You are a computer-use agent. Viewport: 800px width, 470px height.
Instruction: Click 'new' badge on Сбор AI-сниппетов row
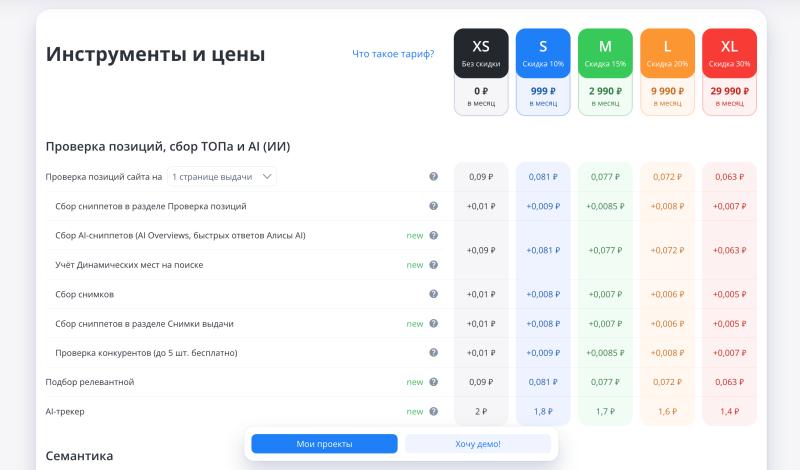point(415,235)
